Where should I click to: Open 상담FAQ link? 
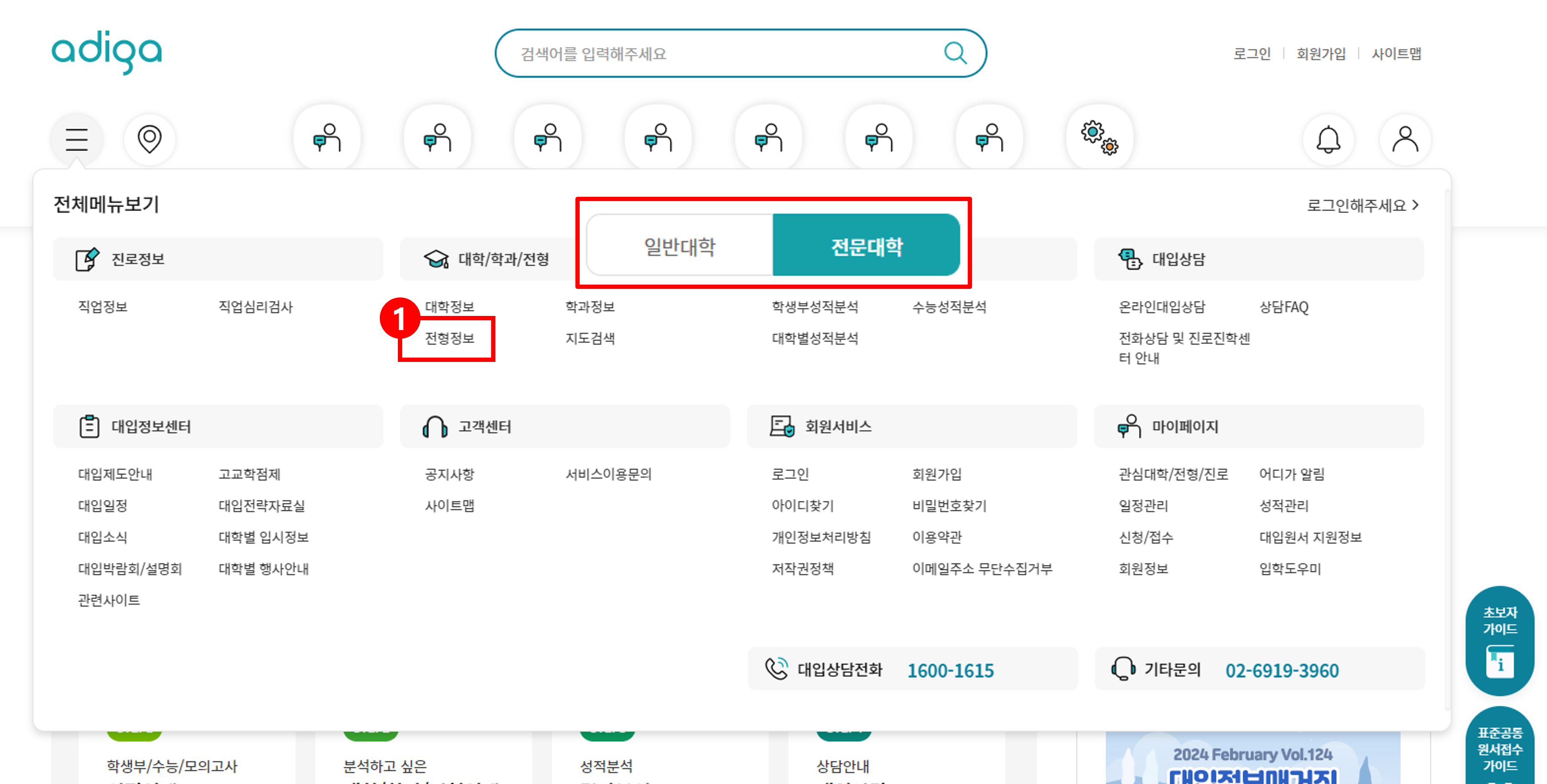1283,307
